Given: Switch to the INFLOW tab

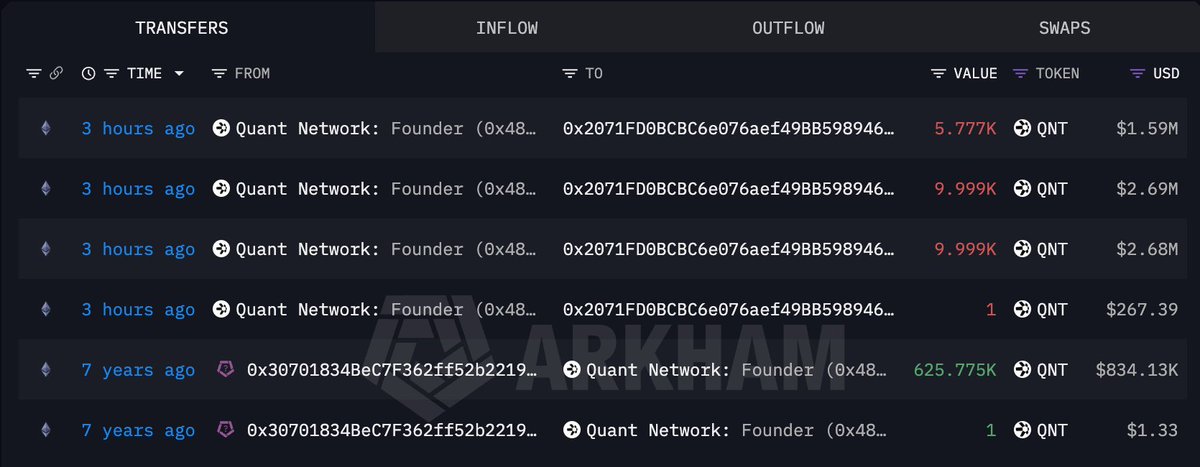Looking at the screenshot, I should tap(507, 28).
